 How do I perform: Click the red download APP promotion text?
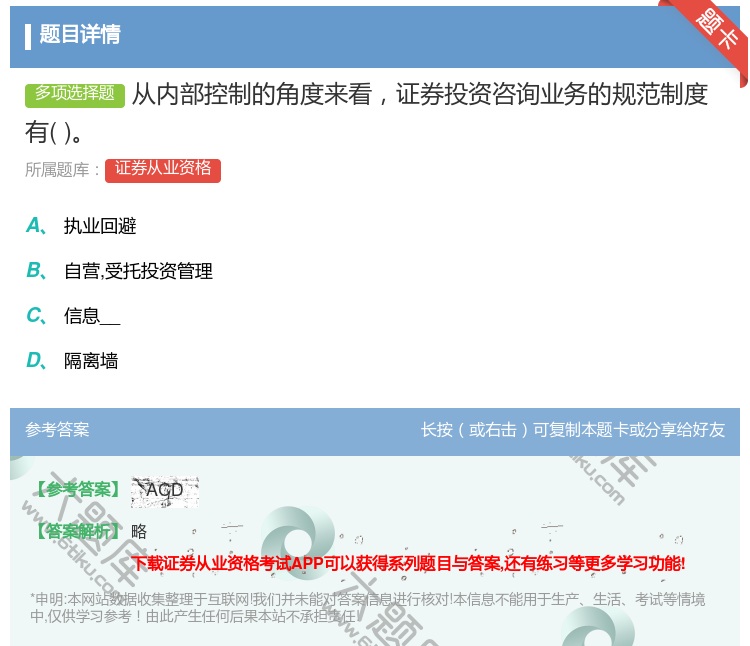408,563
